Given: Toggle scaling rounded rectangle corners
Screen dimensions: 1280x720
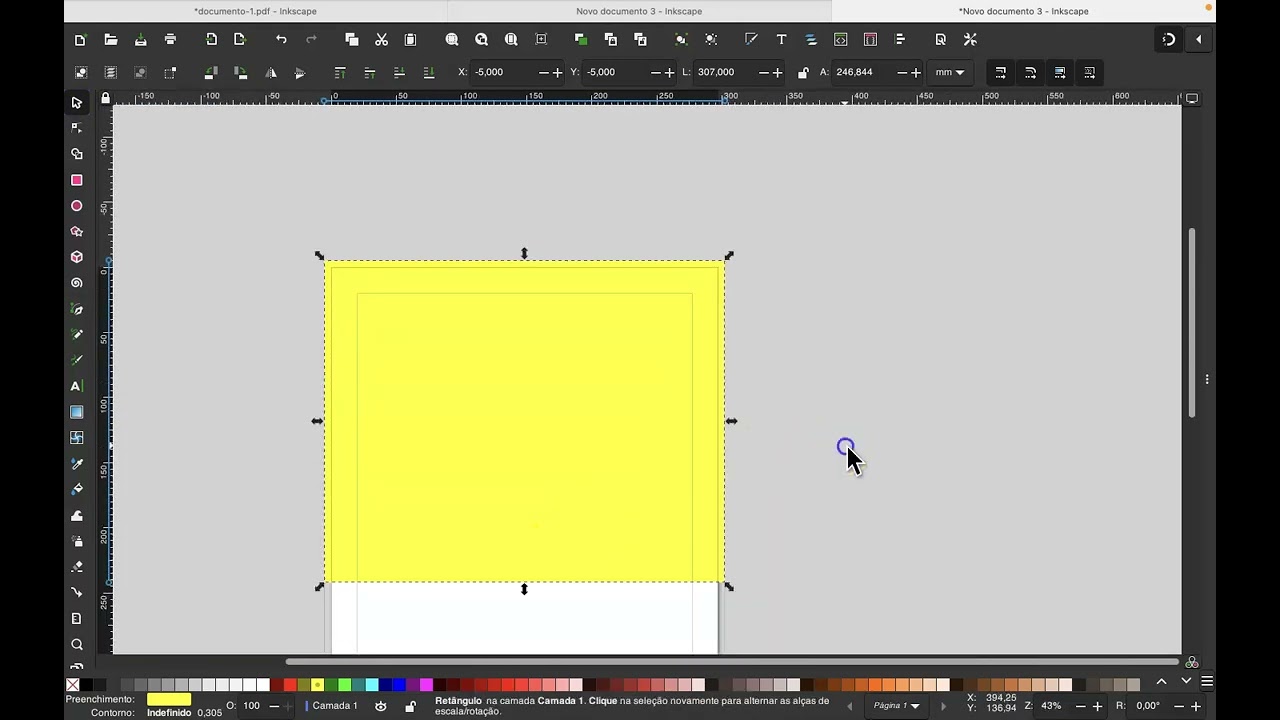Looking at the screenshot, I should pyautogui.click(x=1030, y=73).
